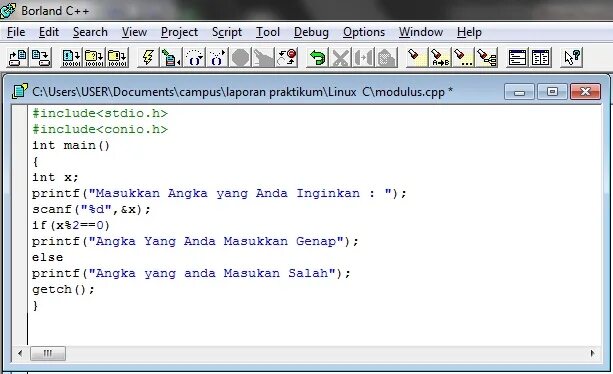Click the grayed stop octagon icon
This screenshot has height=374, width=613.
coord(240,58)
